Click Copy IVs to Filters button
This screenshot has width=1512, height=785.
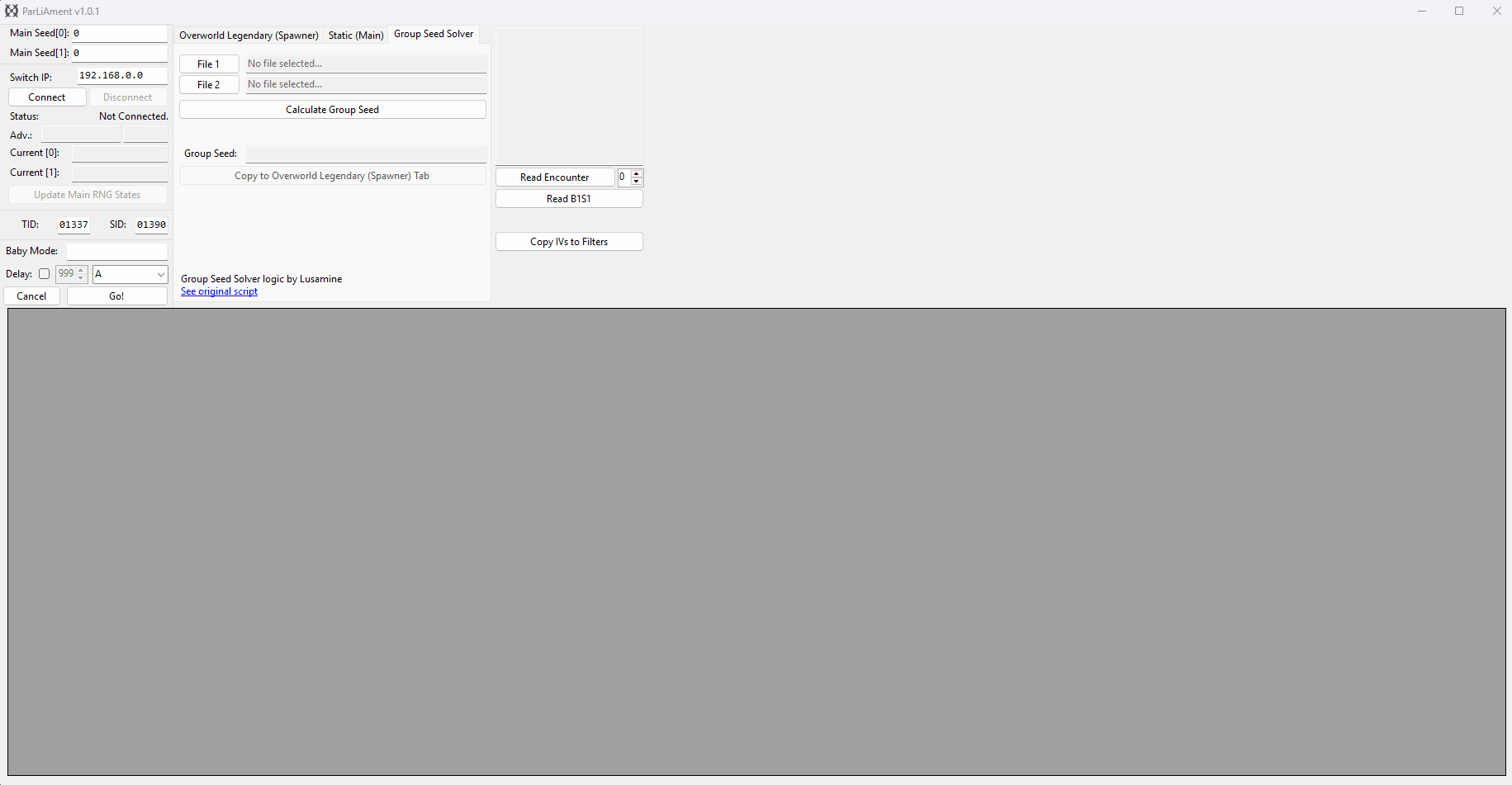click(x=569, y=242)
